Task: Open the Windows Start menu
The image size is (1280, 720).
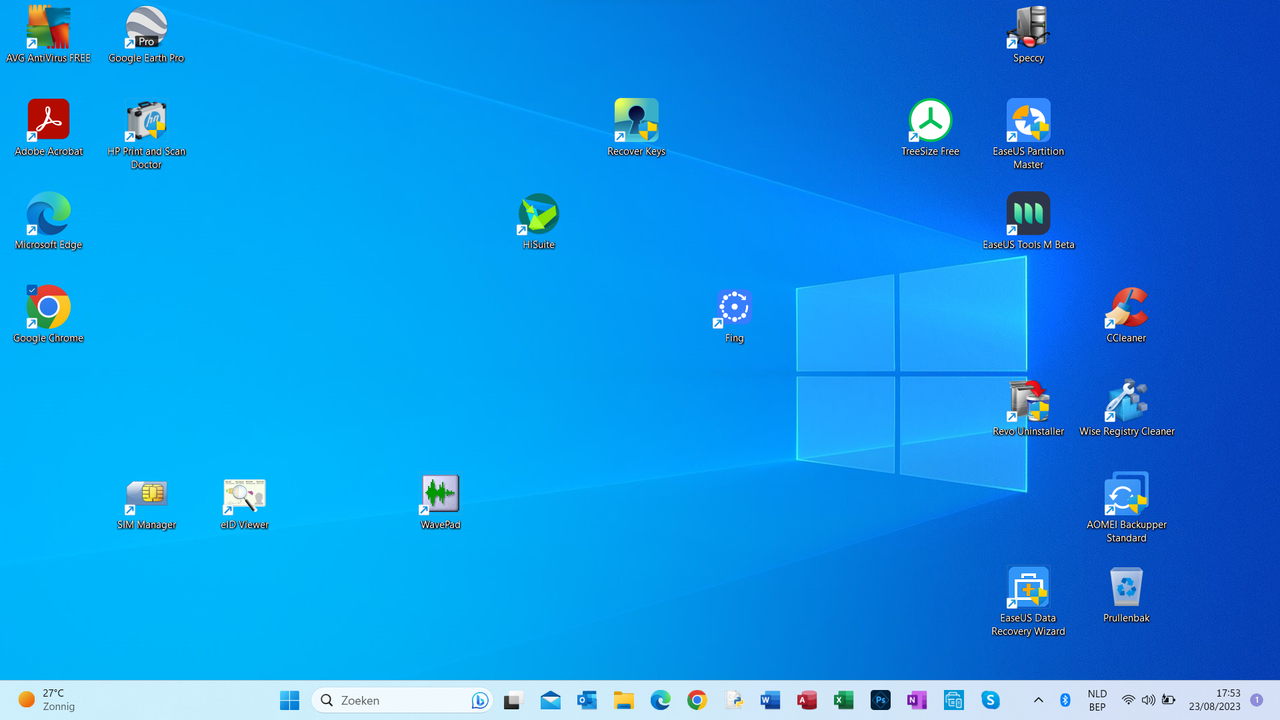Action: tap(290, 700)
